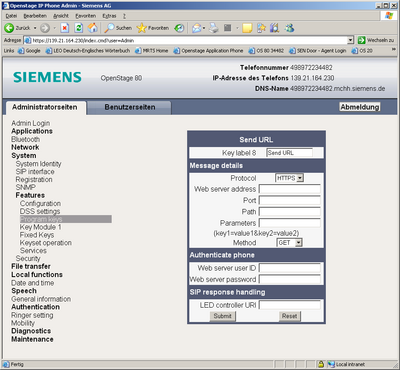This screenshot has width=400, height=370.
Task: Click the Submit button
Action: 222,316
